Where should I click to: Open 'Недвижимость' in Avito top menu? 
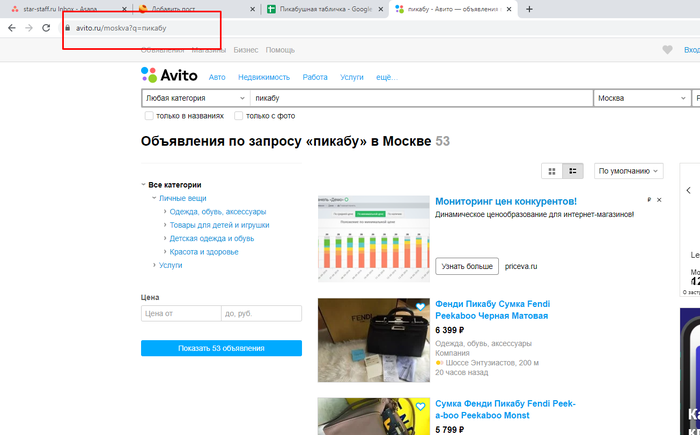pyautogui.click(x=264, y=77)
